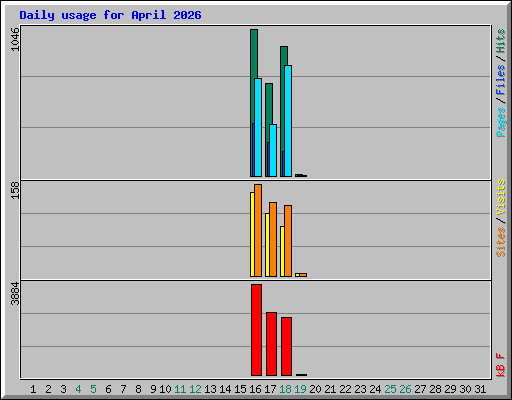Click green day label "19" on the x-axis
This screenshot has height=400, width=512.
click(300, 389)
